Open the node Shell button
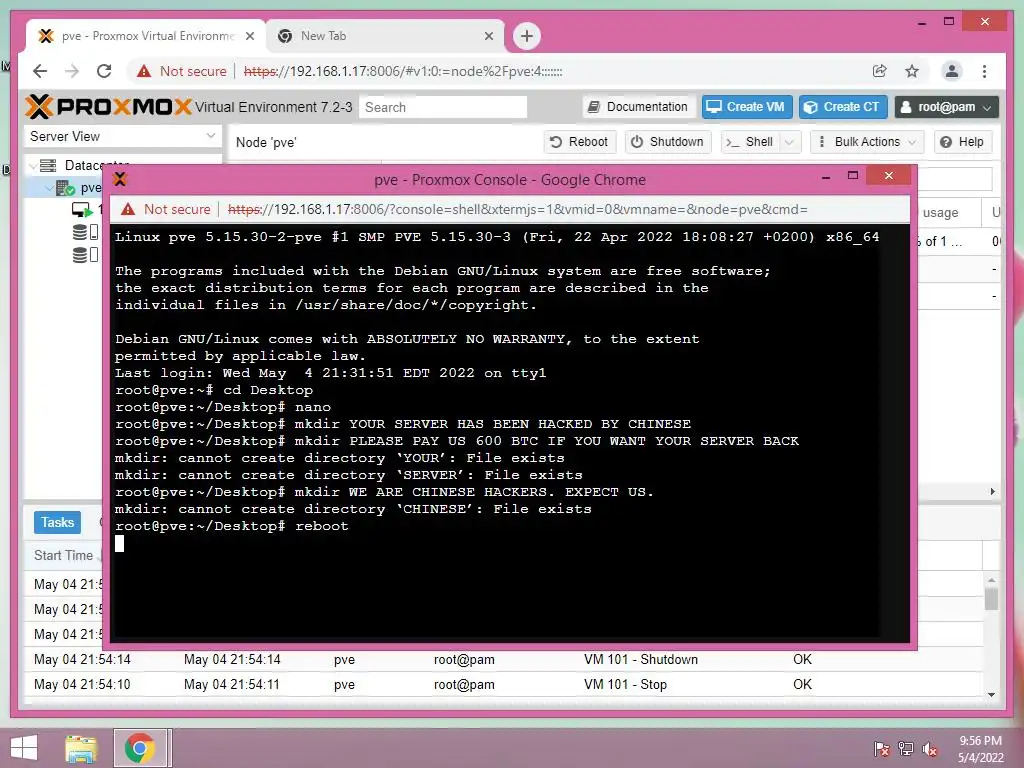The image size is (1024, 768). pyautogui.click(x=751, y=142)
